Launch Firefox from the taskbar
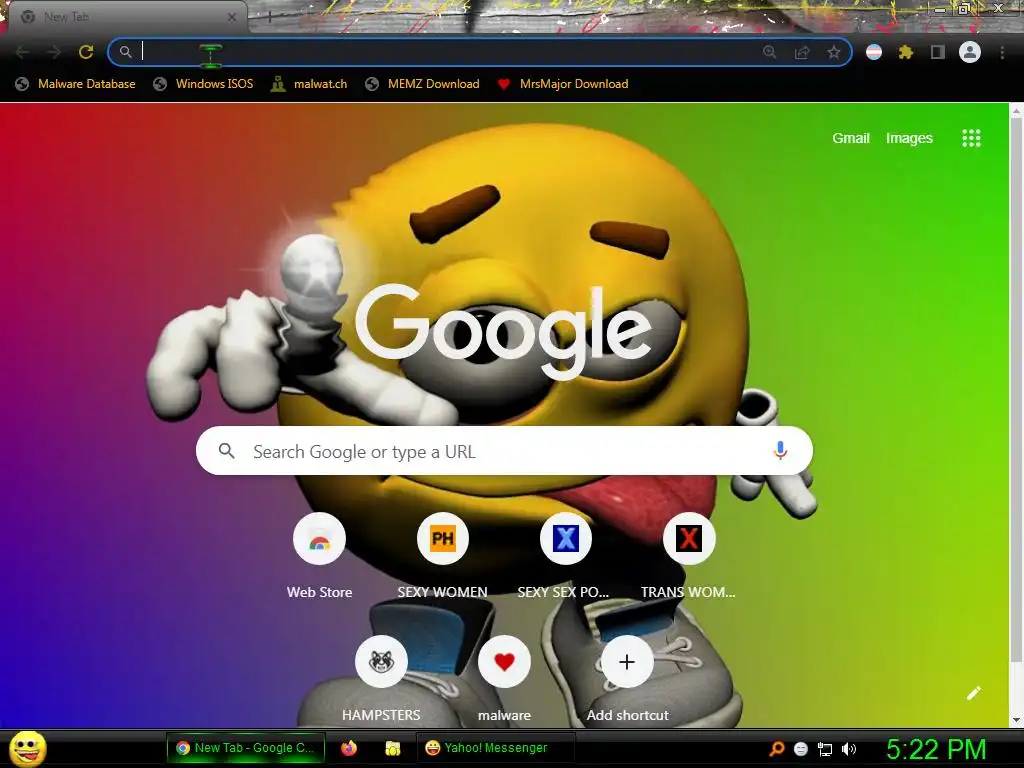Image resolution: width=1024 pixels, height=768 pixels. coord(349,748)
